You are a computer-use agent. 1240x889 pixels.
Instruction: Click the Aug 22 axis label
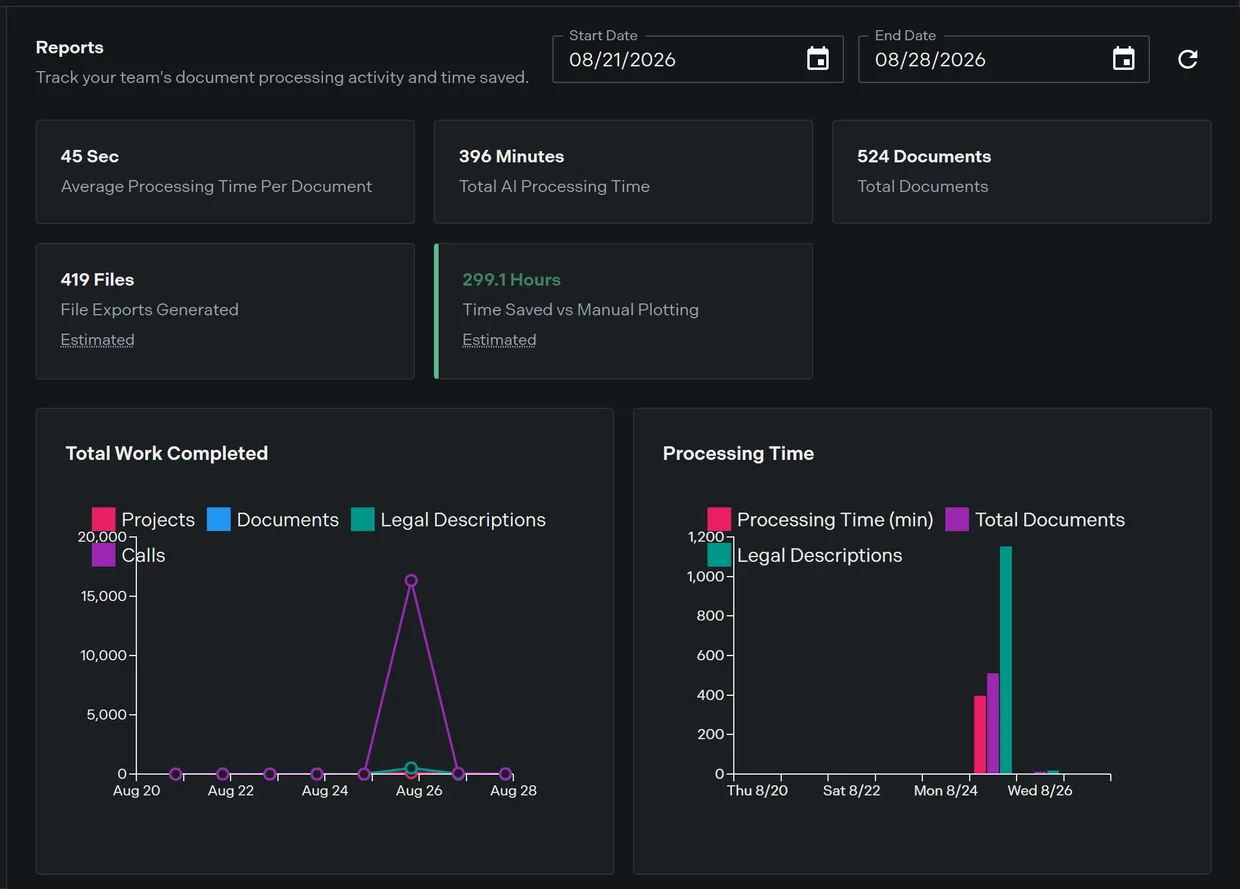pos(230,790)
